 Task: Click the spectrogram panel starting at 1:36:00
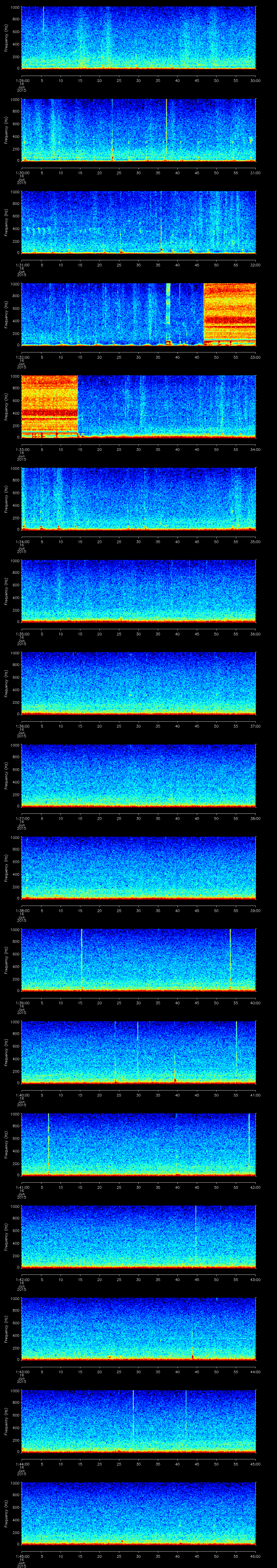[x=139, y=683]
